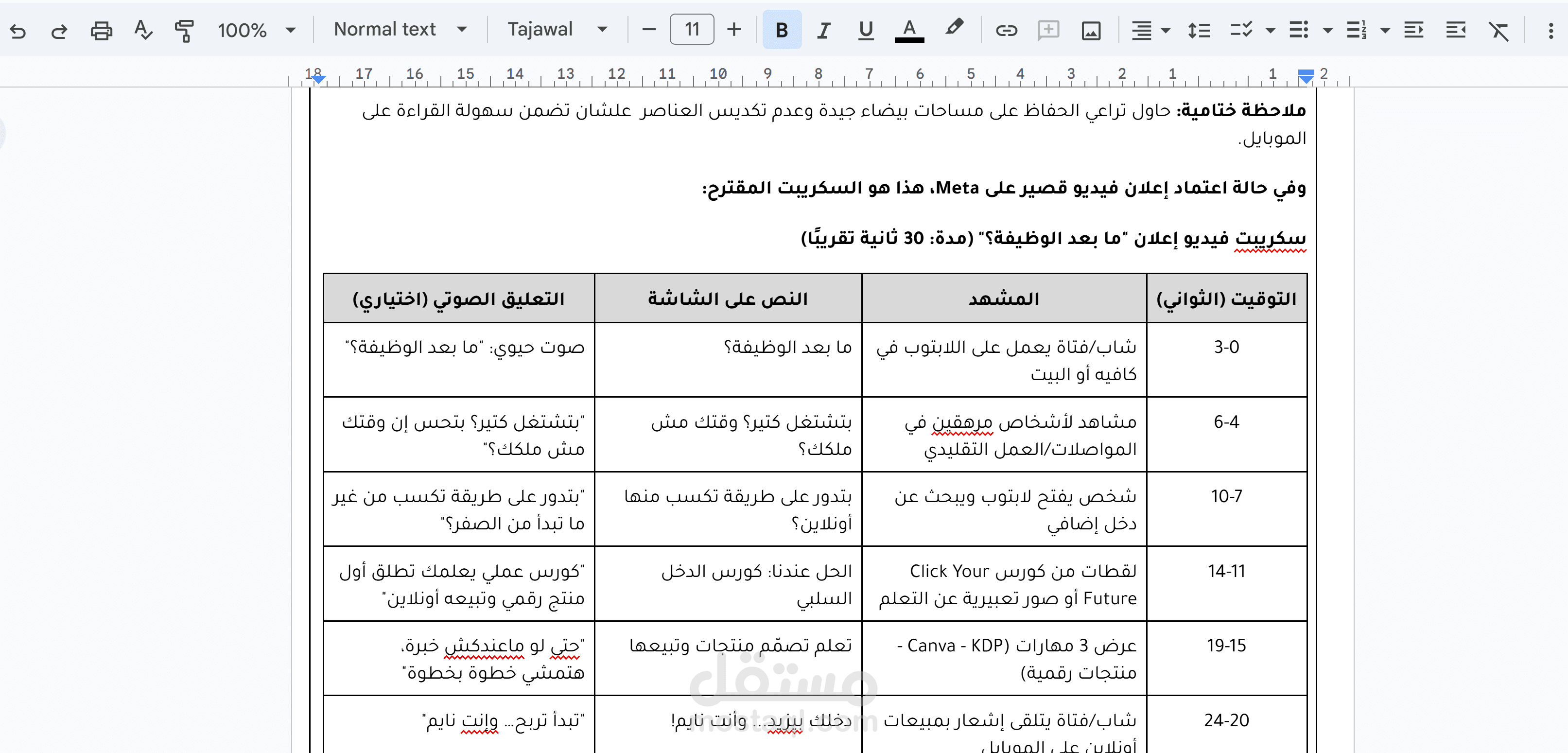Click the bulleted list icon
This screenshot has height=753, width=1568.
1298,30
